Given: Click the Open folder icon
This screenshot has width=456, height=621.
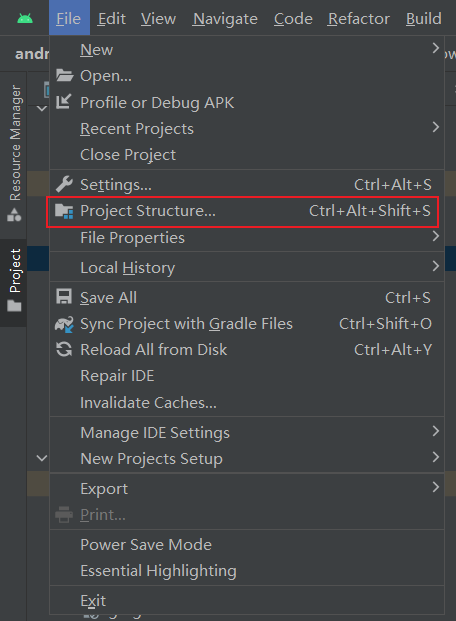Looking at the screenshot, I should (x=64, y=75).
